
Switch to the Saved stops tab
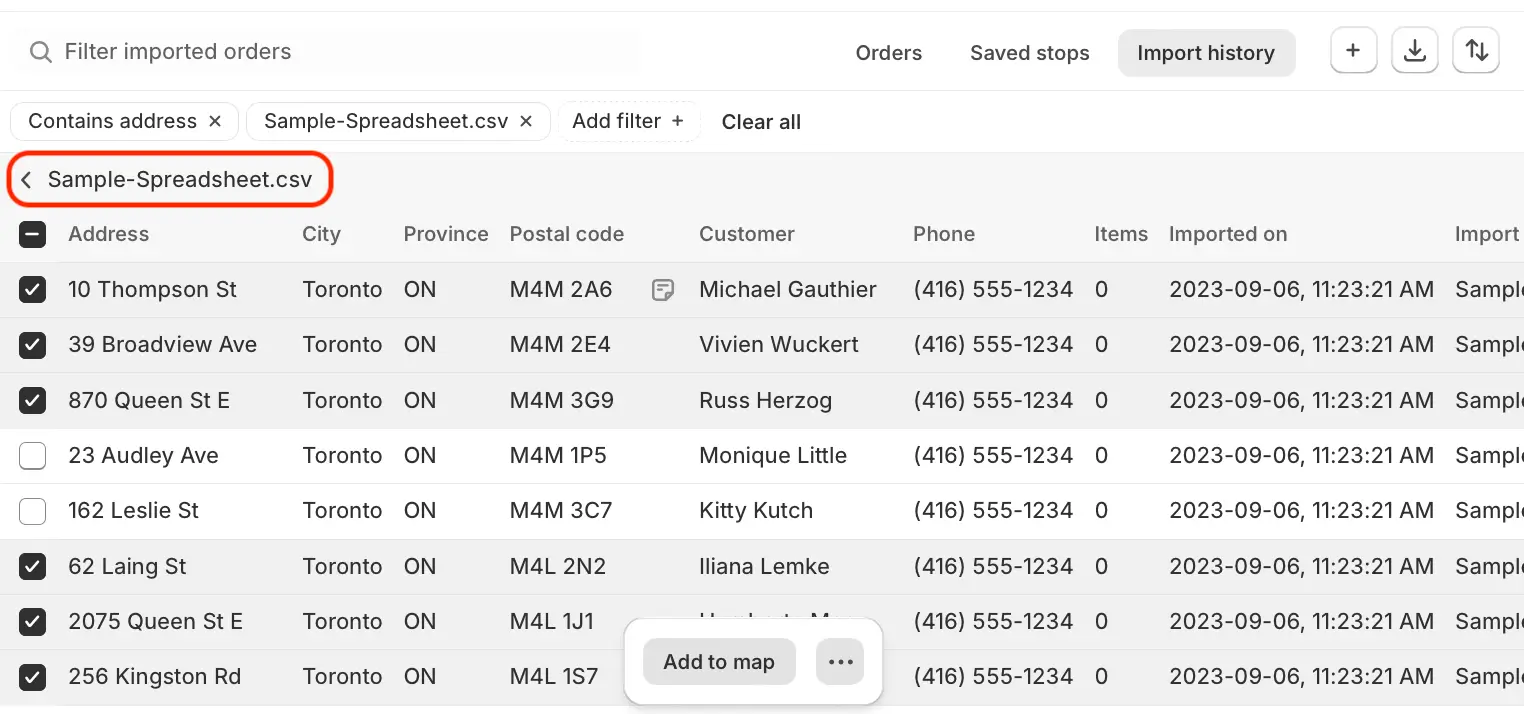pyautogui.click(x=1030, y=53)
